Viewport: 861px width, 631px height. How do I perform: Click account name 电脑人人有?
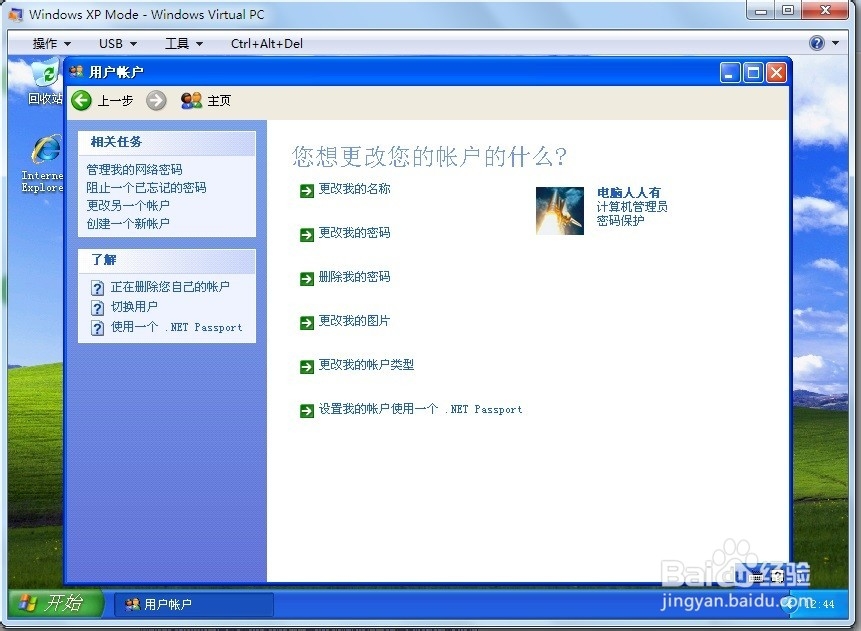pyautogui.click(x=629, y=193)
